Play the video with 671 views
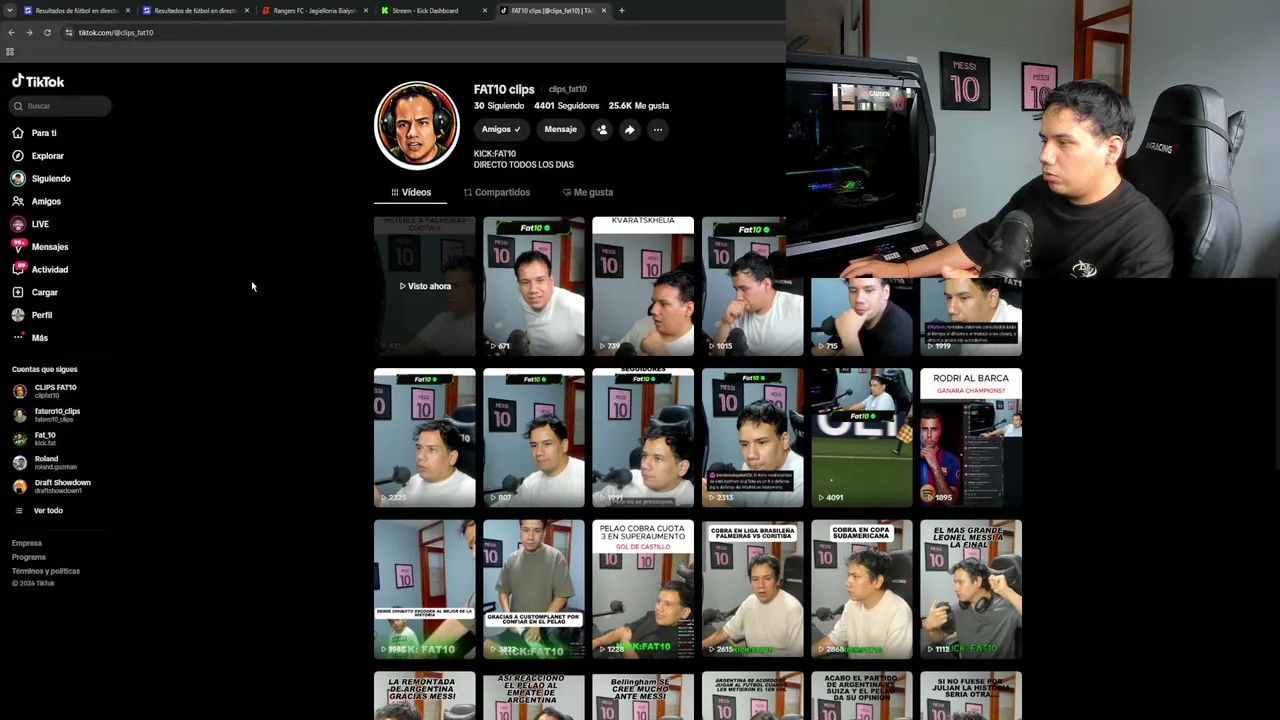The image size is (1280, 720). coord(534,286)
